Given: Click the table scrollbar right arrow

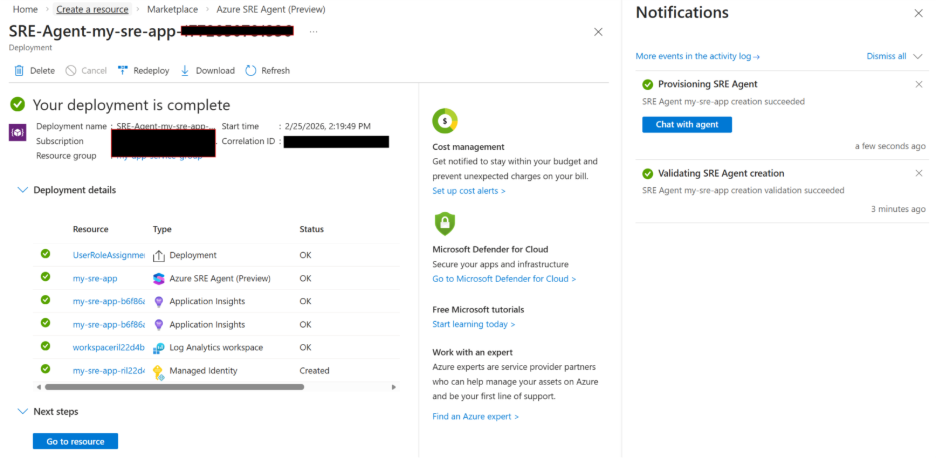Looking at the screenshot, I should [x=393, y=387].
